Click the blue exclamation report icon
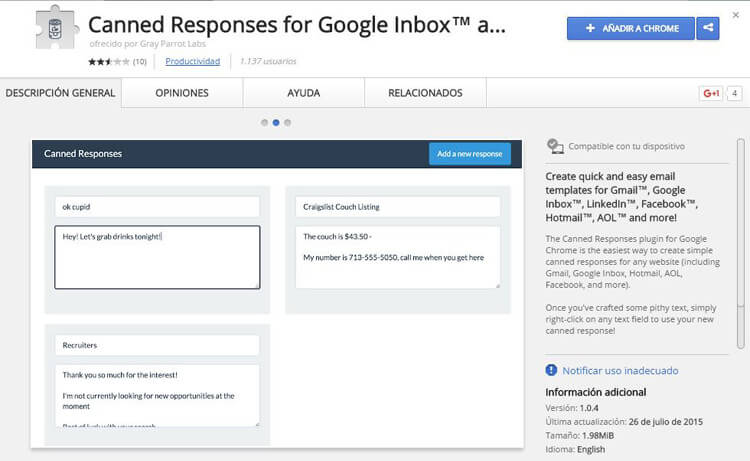 [x=551, y=370]
